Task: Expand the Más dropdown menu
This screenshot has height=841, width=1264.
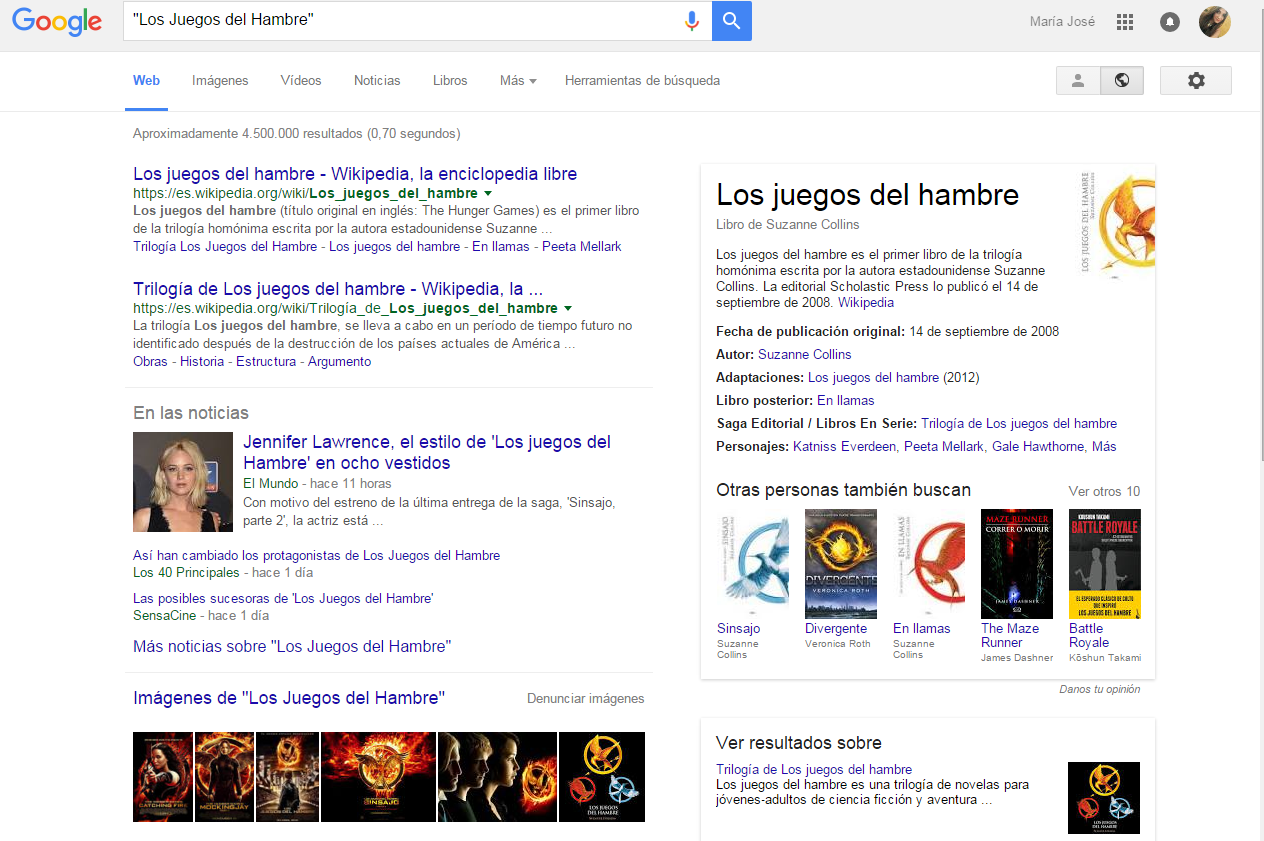Action: coord(518,81)
